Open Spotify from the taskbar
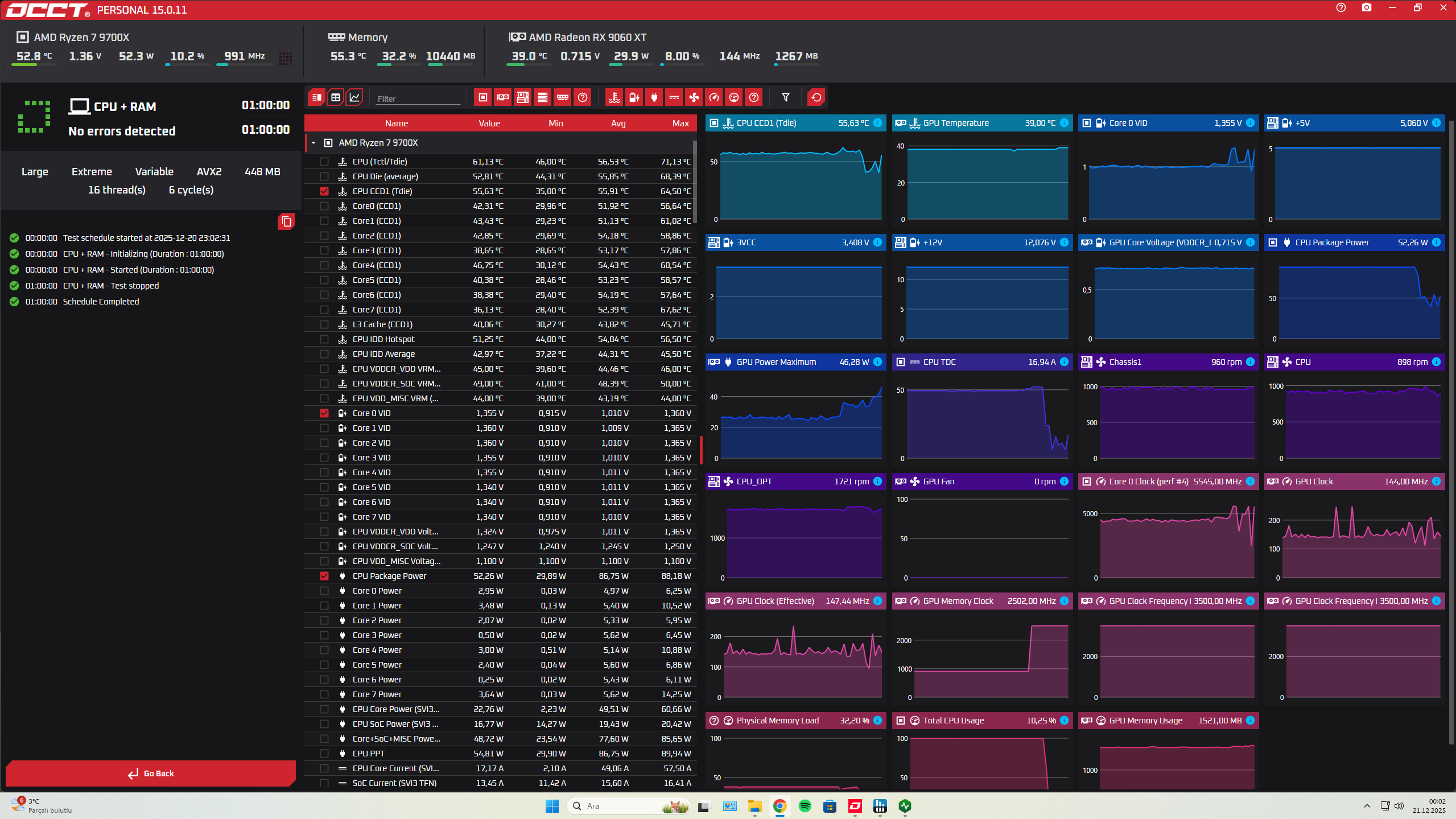 [805, 806]
